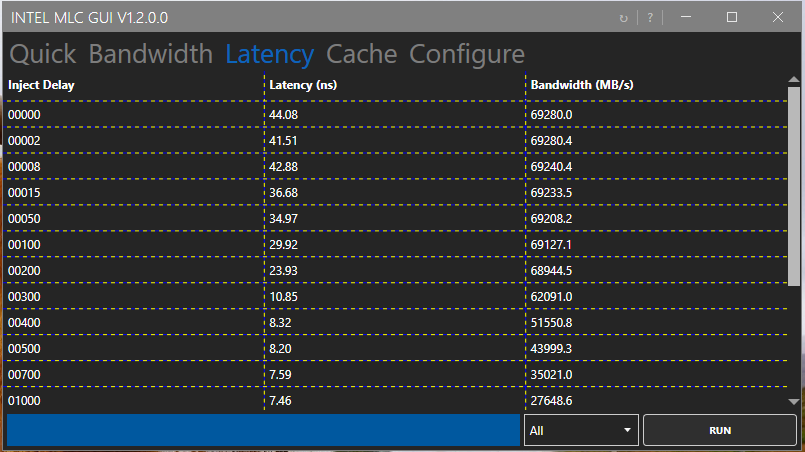Click bandwidth value 43999.3

tap(551, 349)
